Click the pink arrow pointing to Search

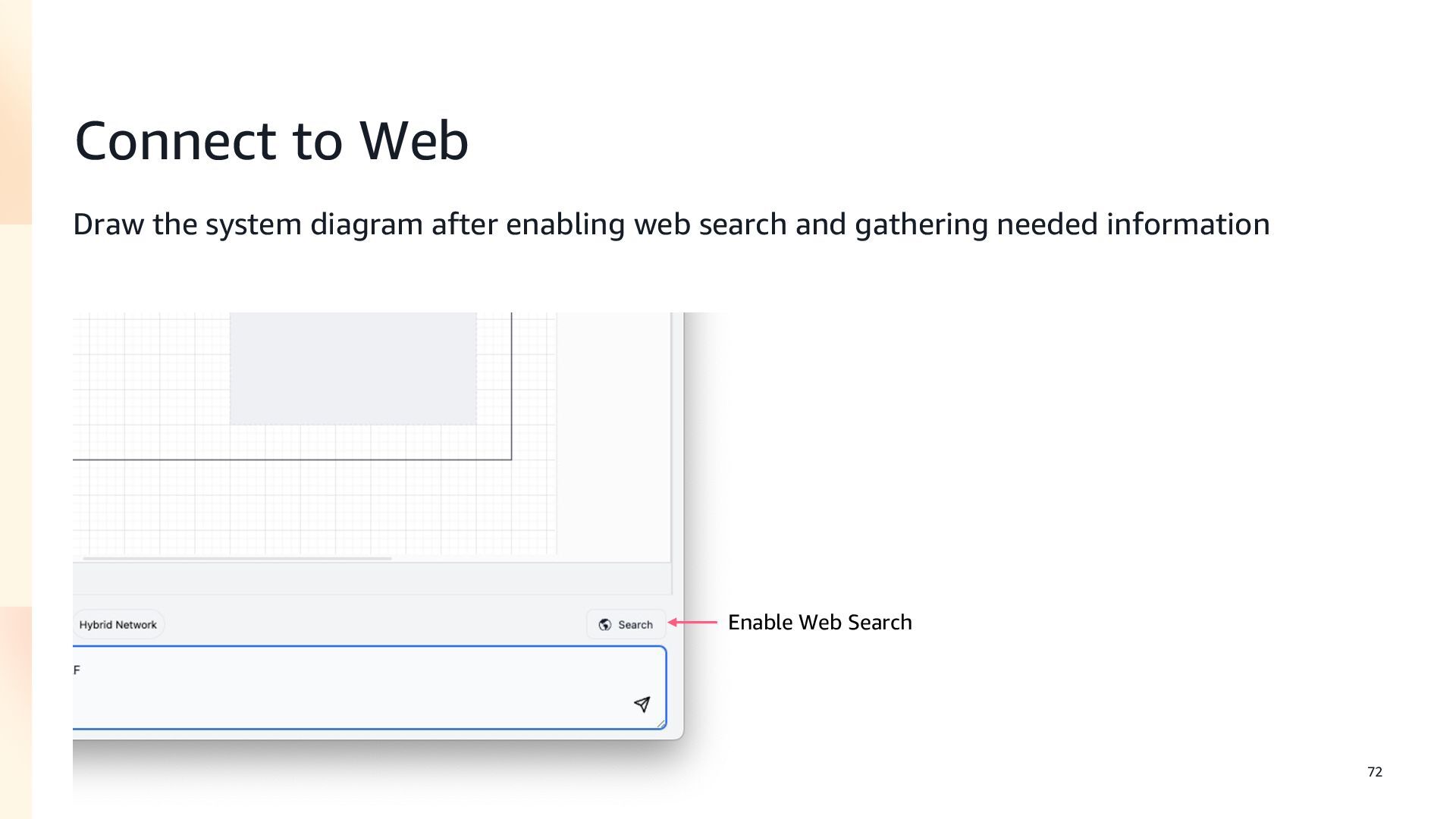click(692, 623)
